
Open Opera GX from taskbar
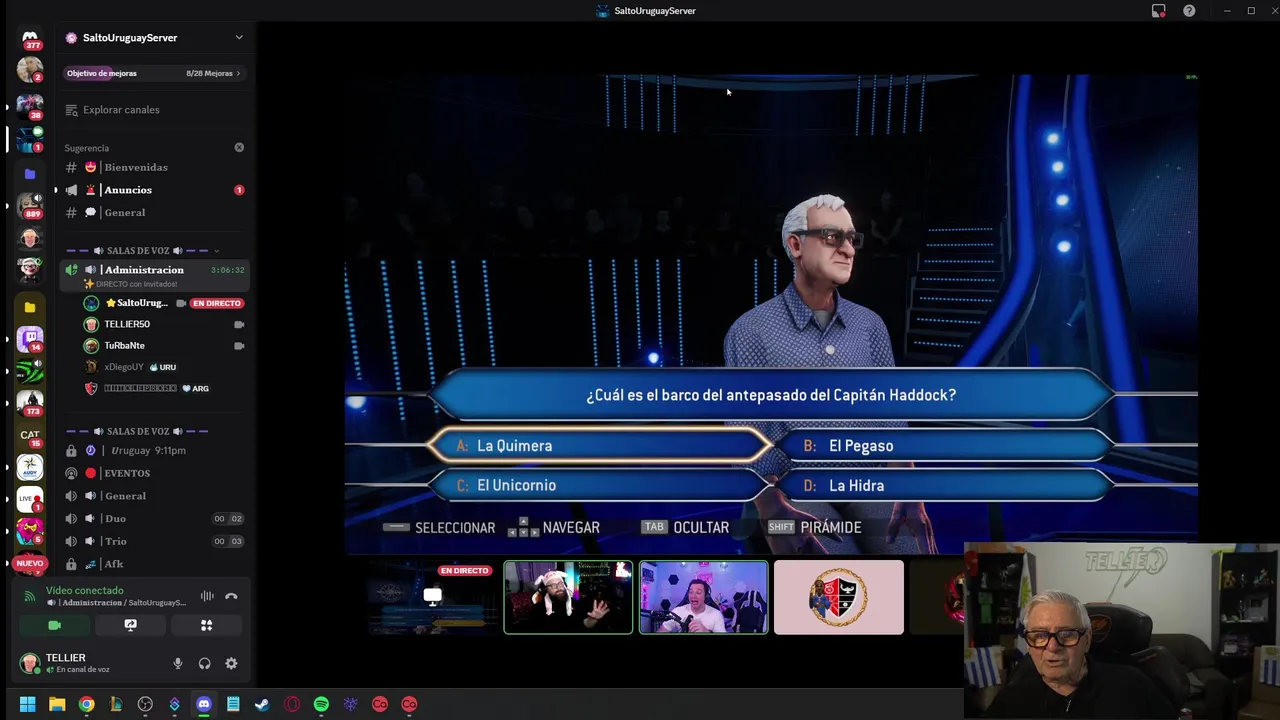point(292,704)
